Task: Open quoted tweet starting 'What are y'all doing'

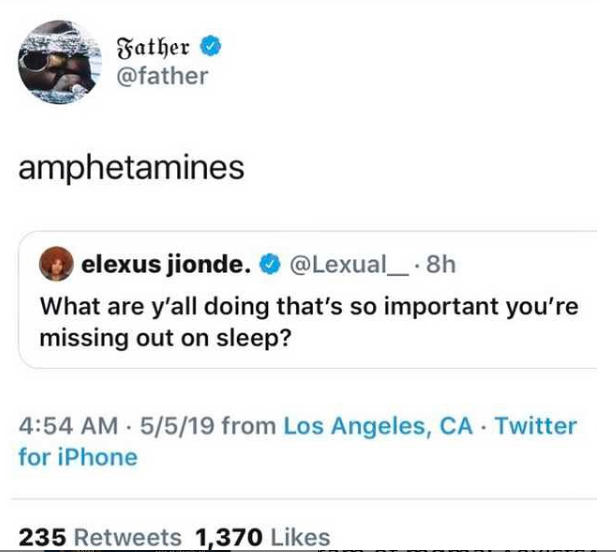Action: 308,306
